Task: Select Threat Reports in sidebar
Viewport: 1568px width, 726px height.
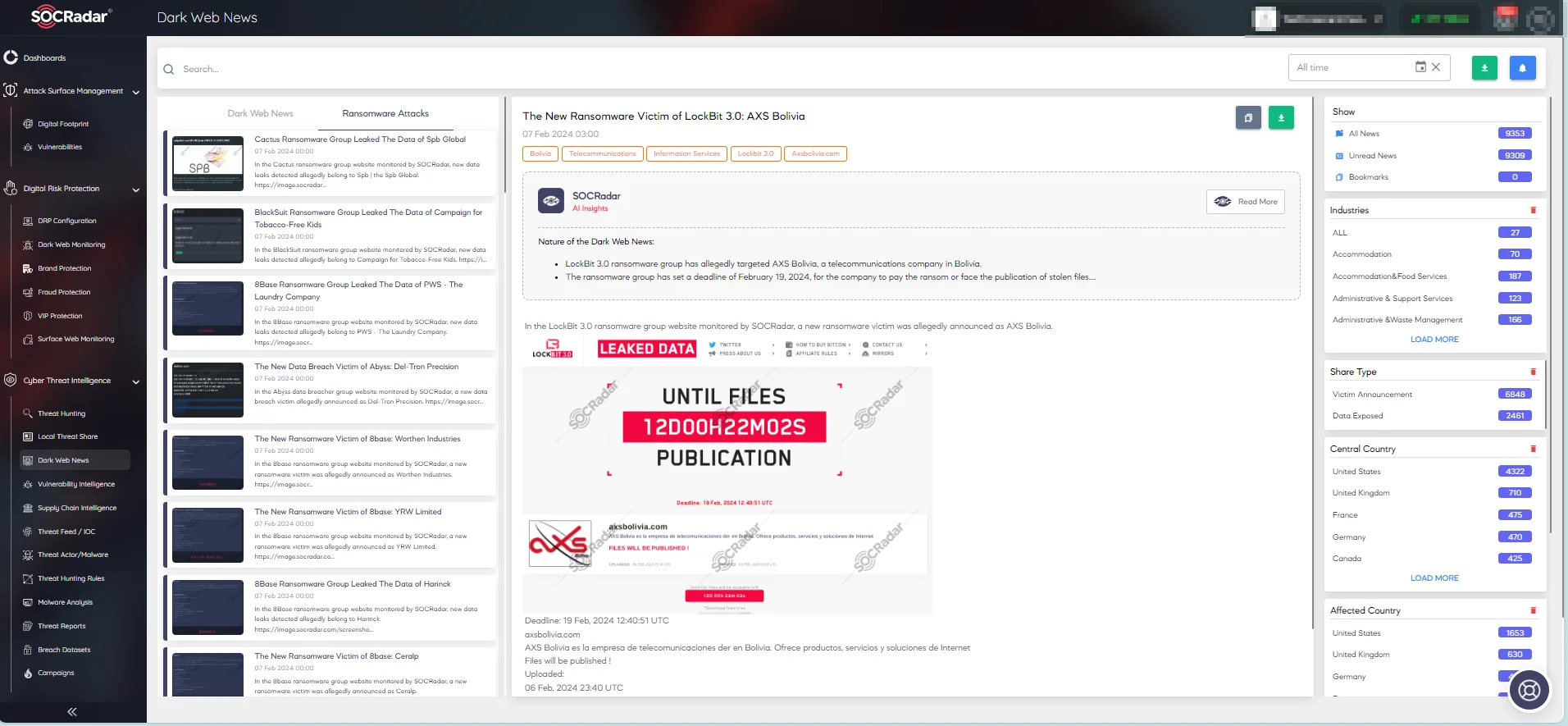Action: (x=62, y=627)
